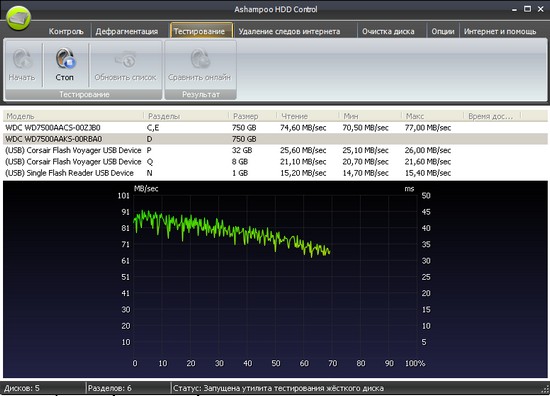Select the Single Flash Reader USB Device row
The image size is (550, 396).
point(275,173)
